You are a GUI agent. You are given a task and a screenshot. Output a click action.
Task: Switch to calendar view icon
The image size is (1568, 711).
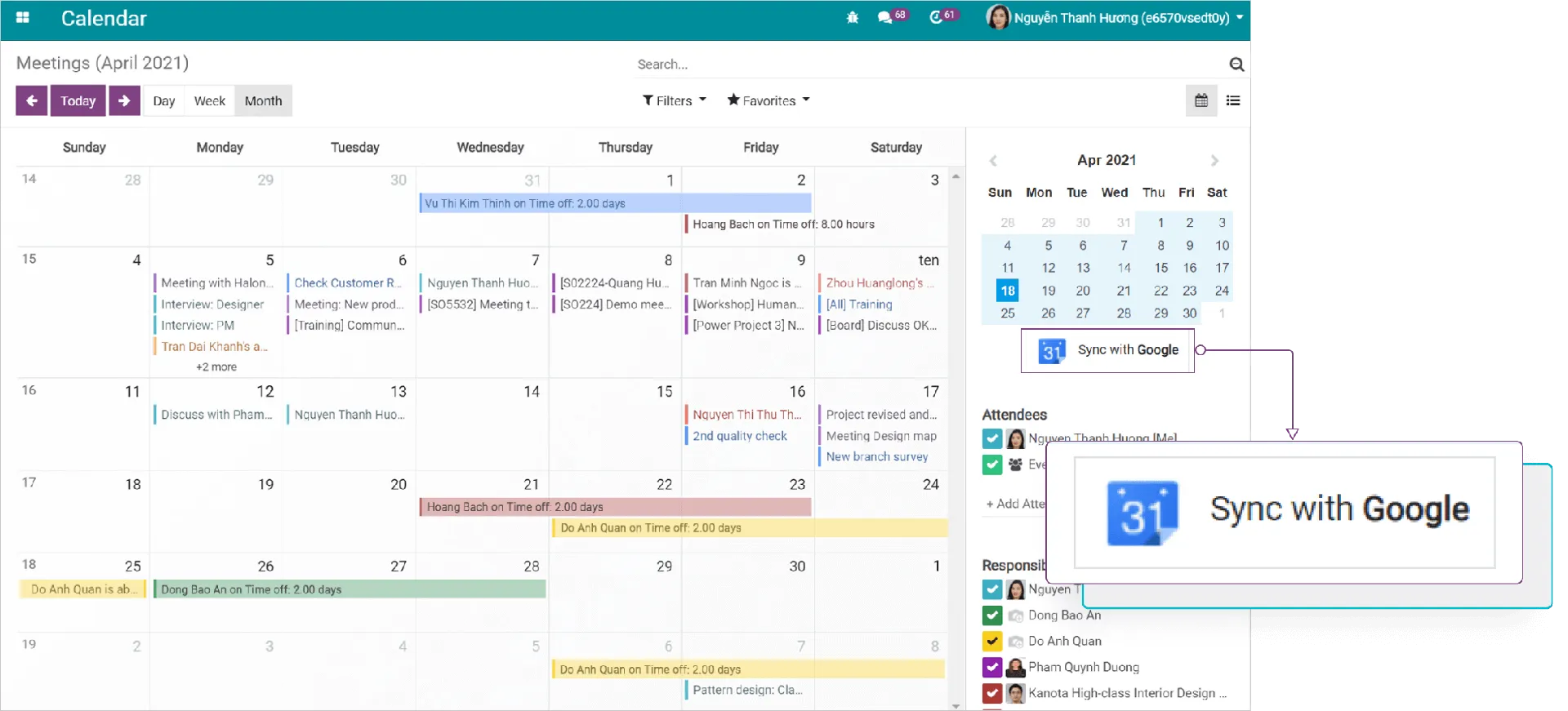1201,100
